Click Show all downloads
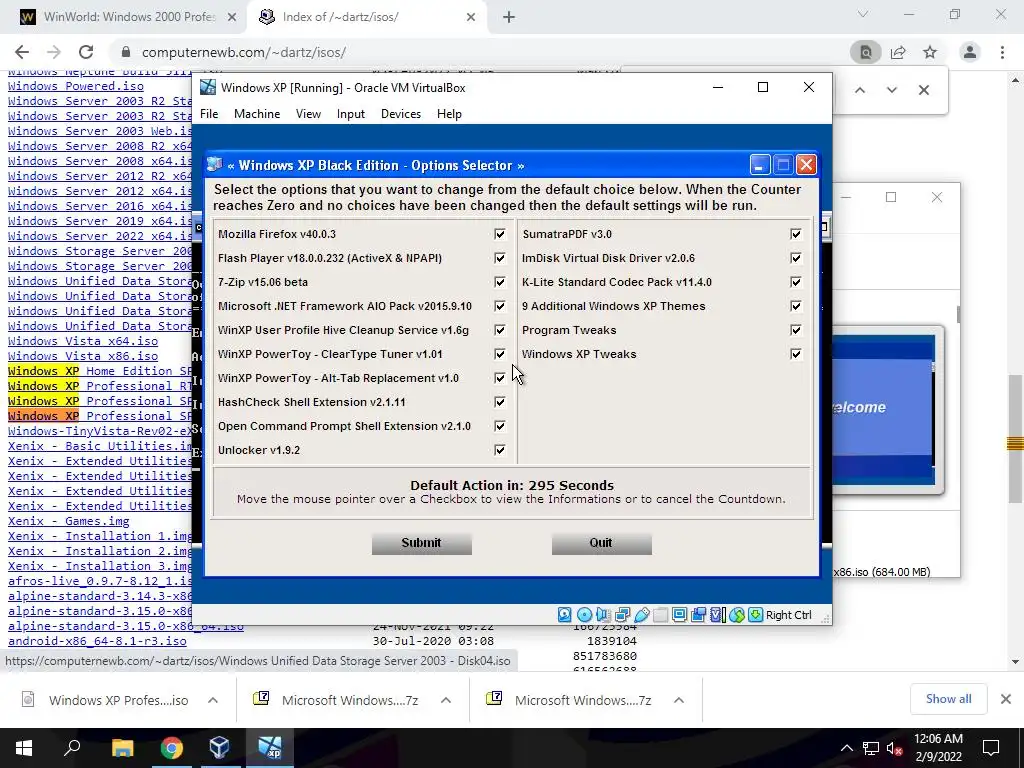Viewport: 1024px width, 768px height. [x=948, y=699]
